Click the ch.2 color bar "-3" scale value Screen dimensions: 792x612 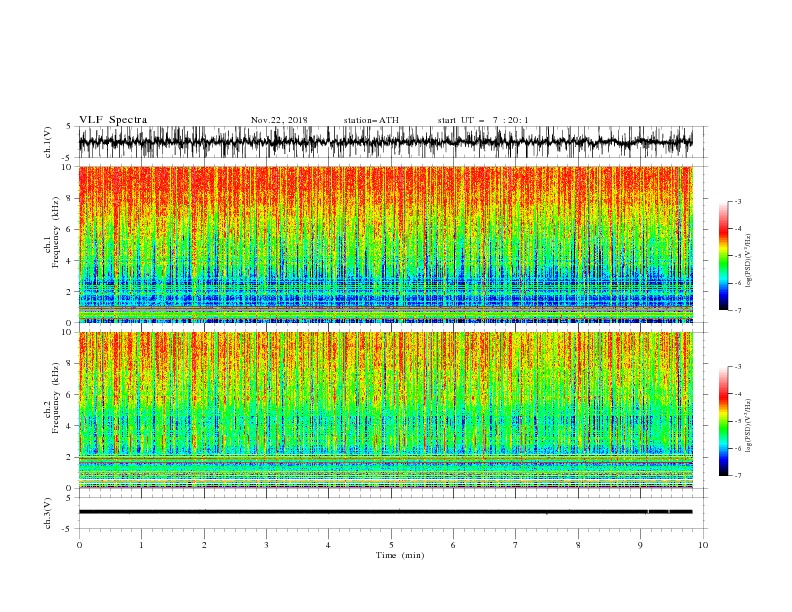pos(738,367)
